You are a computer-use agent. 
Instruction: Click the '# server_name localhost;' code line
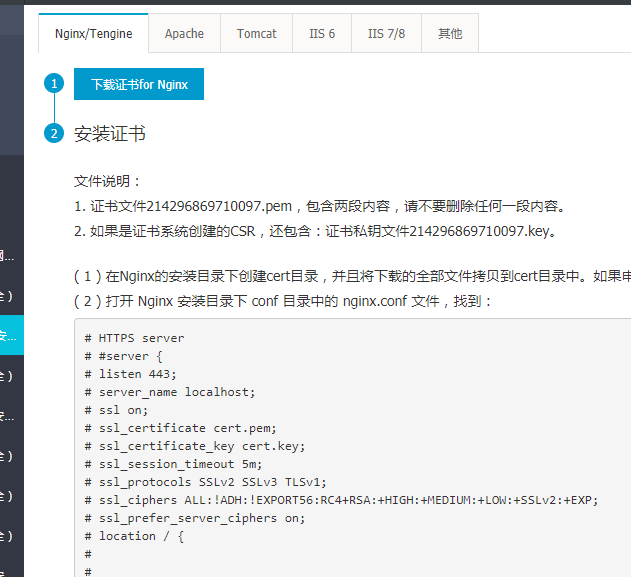point(170,392)
